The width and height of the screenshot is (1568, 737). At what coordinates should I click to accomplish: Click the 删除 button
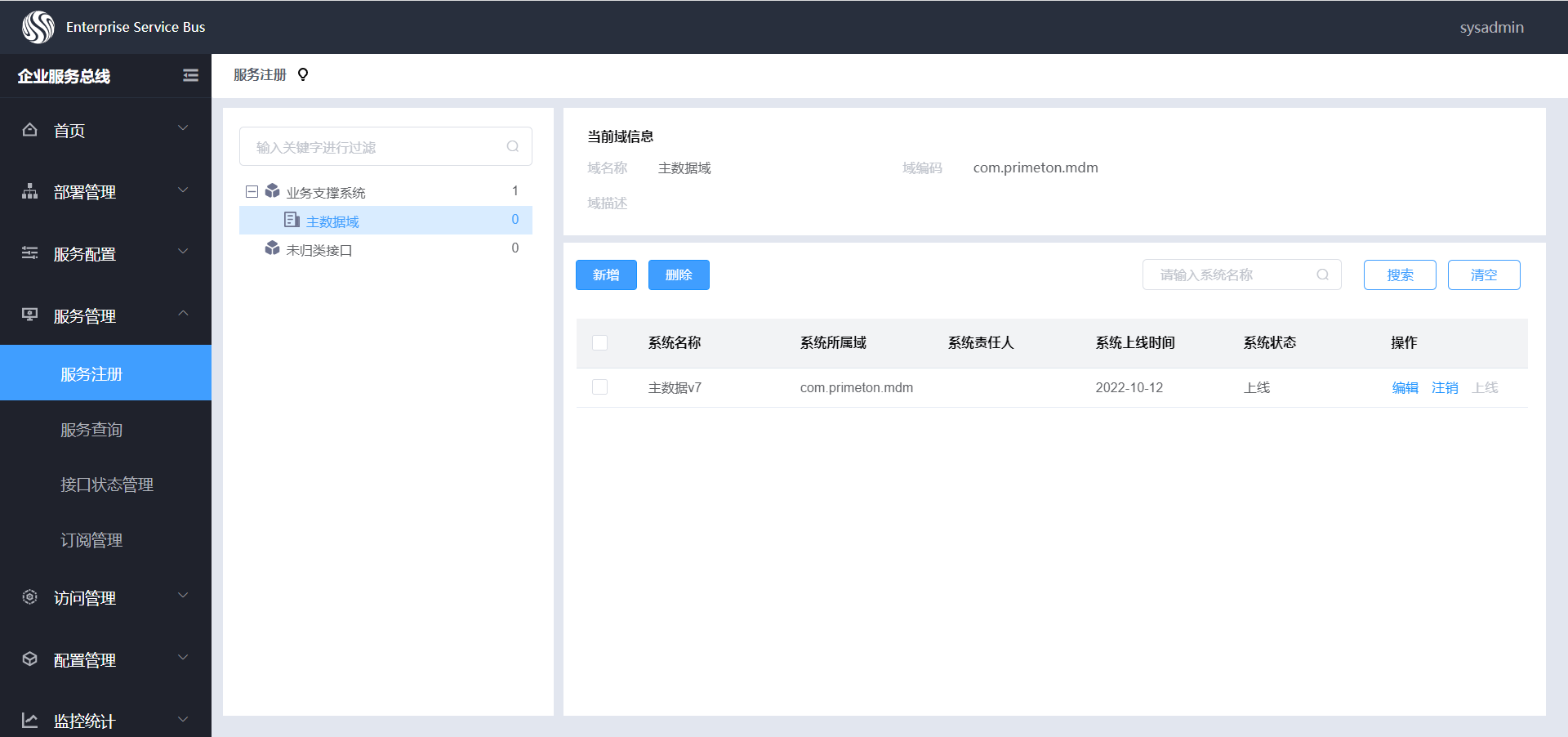pos(679,275)
